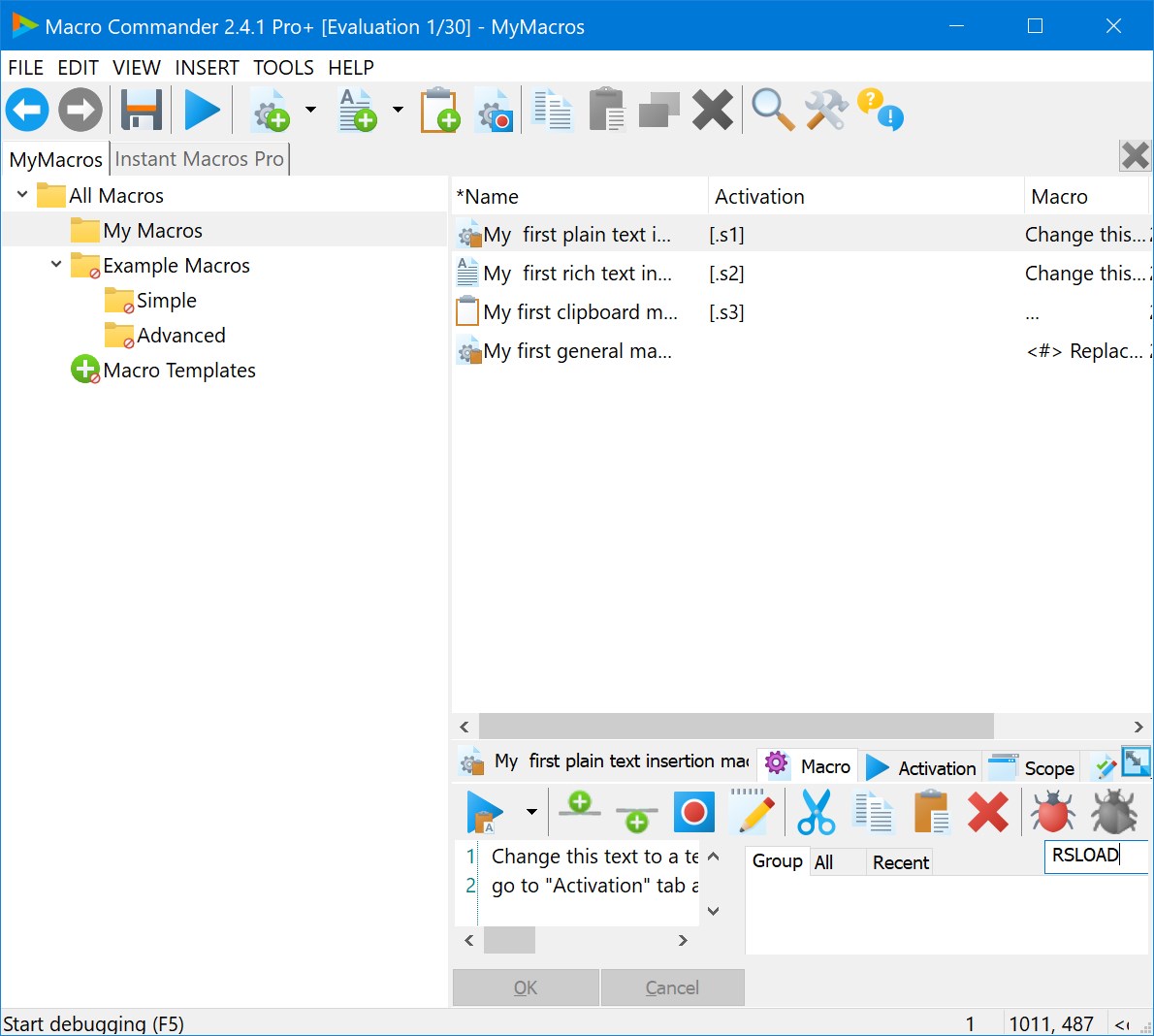The image size is (1154, 1036).
Task: Select the MyMacros tab
Action: tap(56, 159)
